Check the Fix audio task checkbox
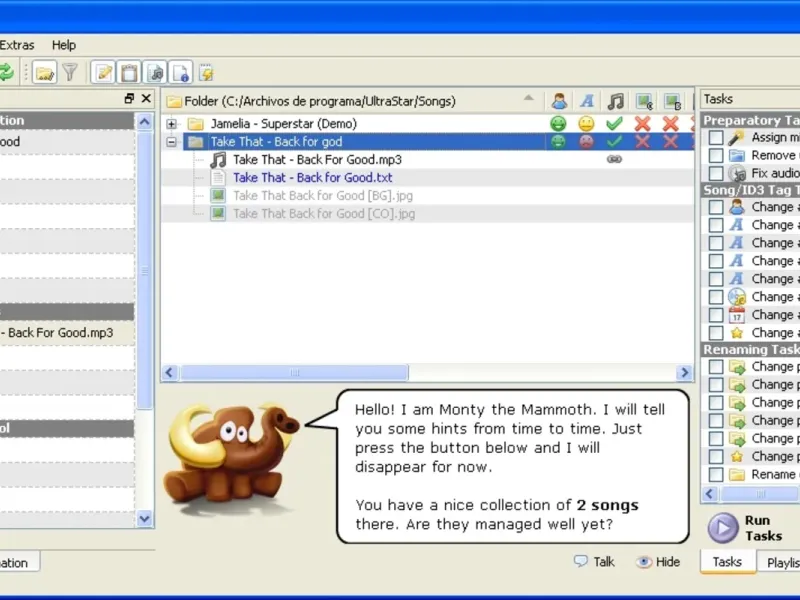The image size is (800, 600). point(716,173)
